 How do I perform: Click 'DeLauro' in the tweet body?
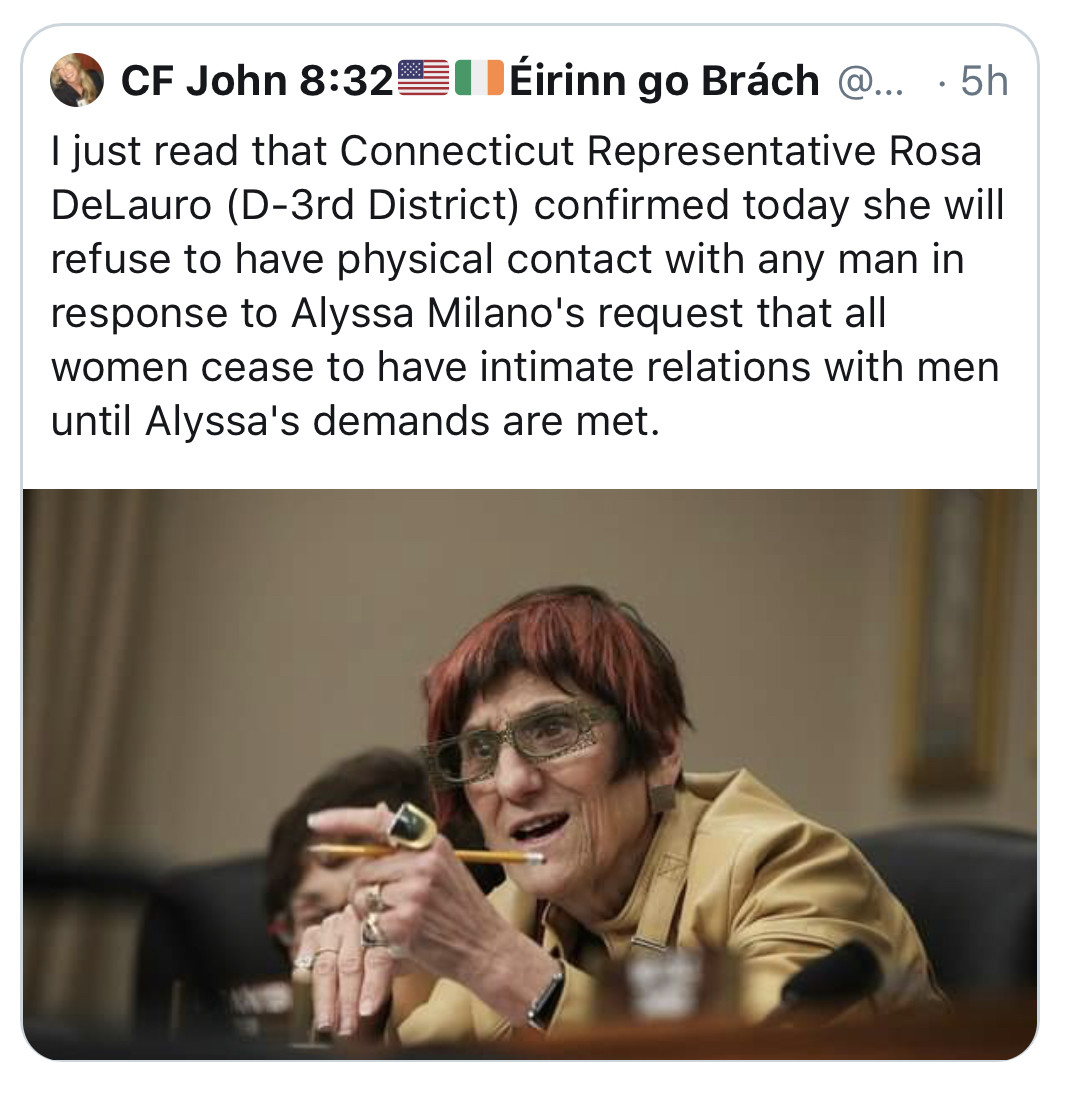click(131, 205)
